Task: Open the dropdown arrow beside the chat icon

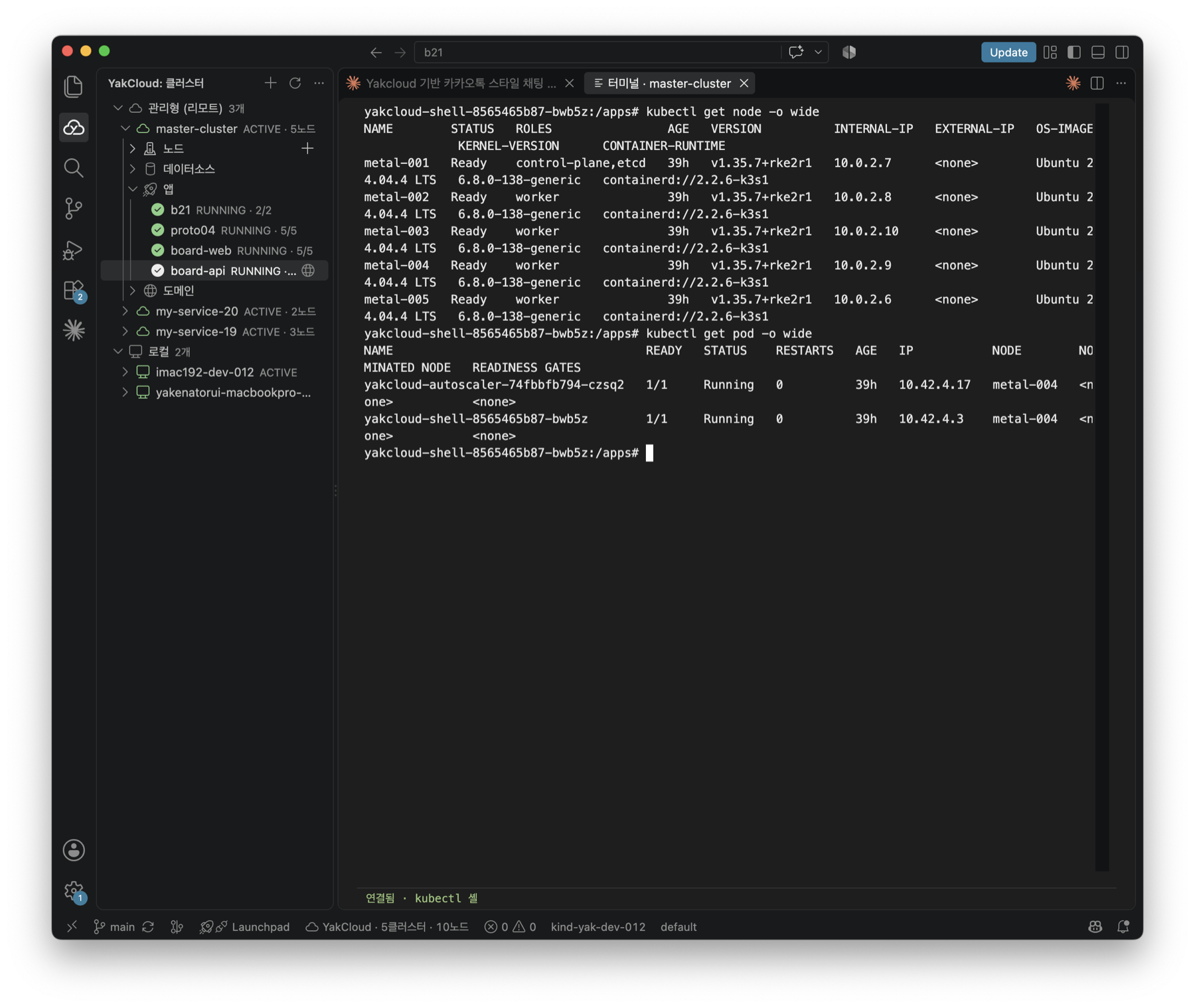Action: pos(818,52)
